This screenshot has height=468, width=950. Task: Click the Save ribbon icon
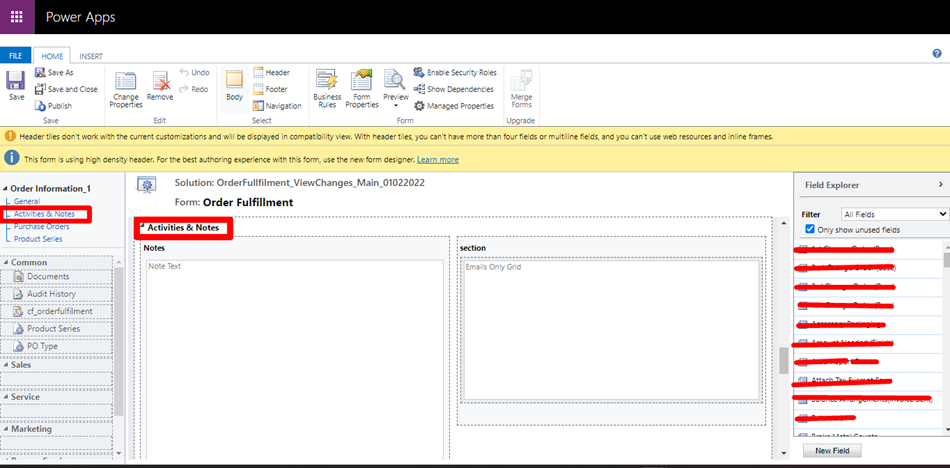(x=16, y=86)
